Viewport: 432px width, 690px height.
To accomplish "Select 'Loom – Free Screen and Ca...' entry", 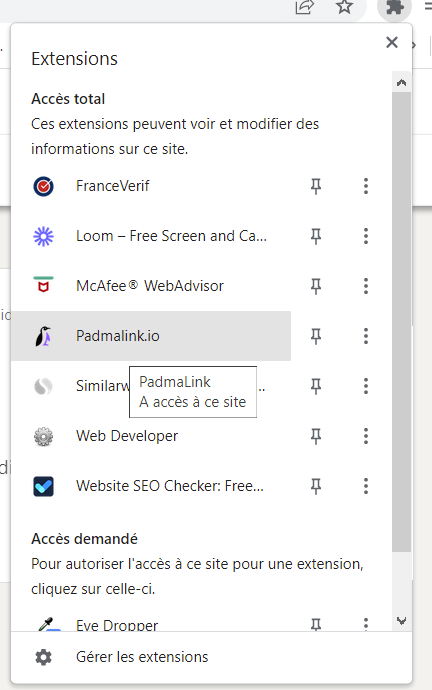I will click(x=172, y=236).
